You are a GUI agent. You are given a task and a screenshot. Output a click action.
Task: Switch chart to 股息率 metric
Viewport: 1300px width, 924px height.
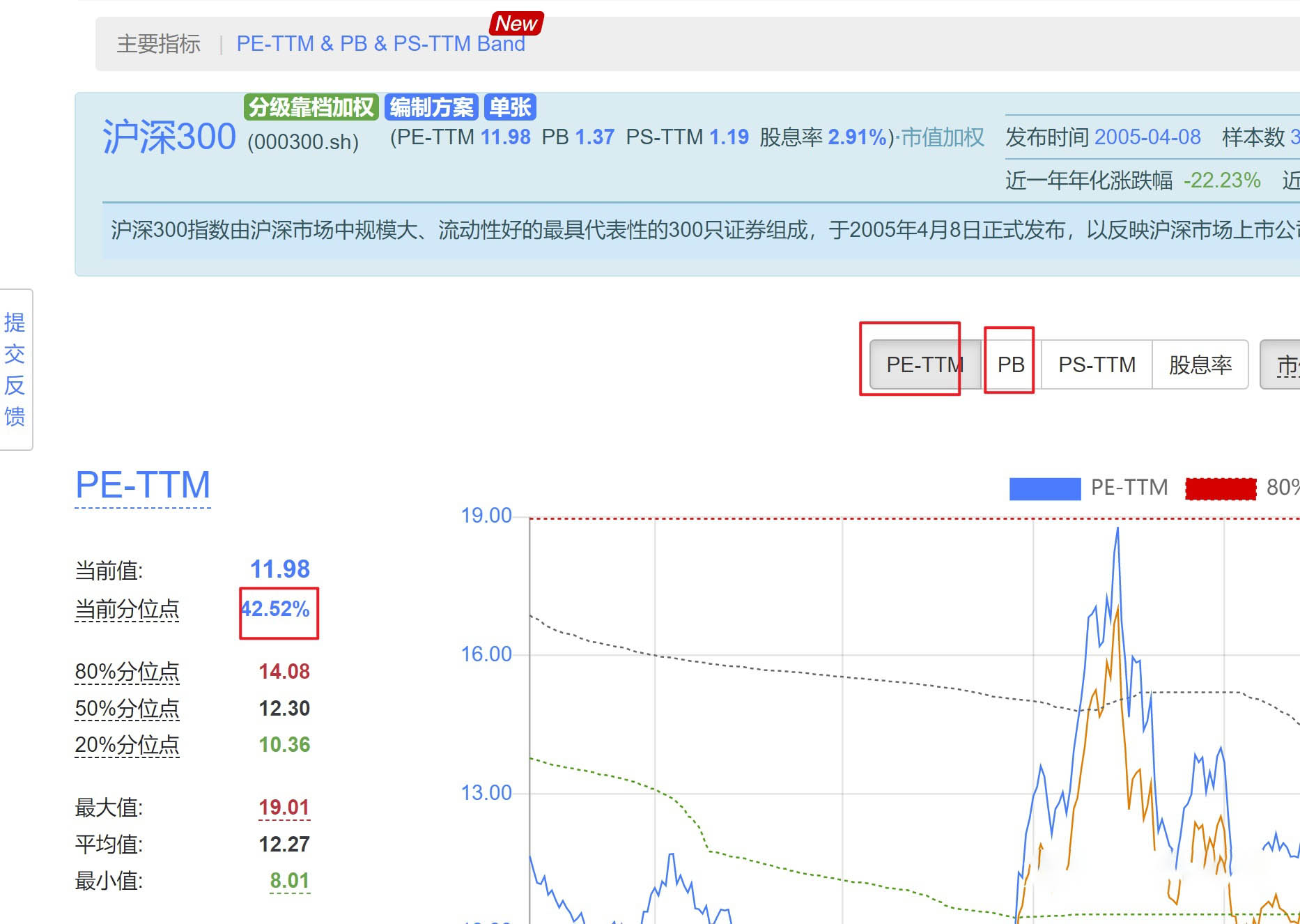tap(1200, 364)
